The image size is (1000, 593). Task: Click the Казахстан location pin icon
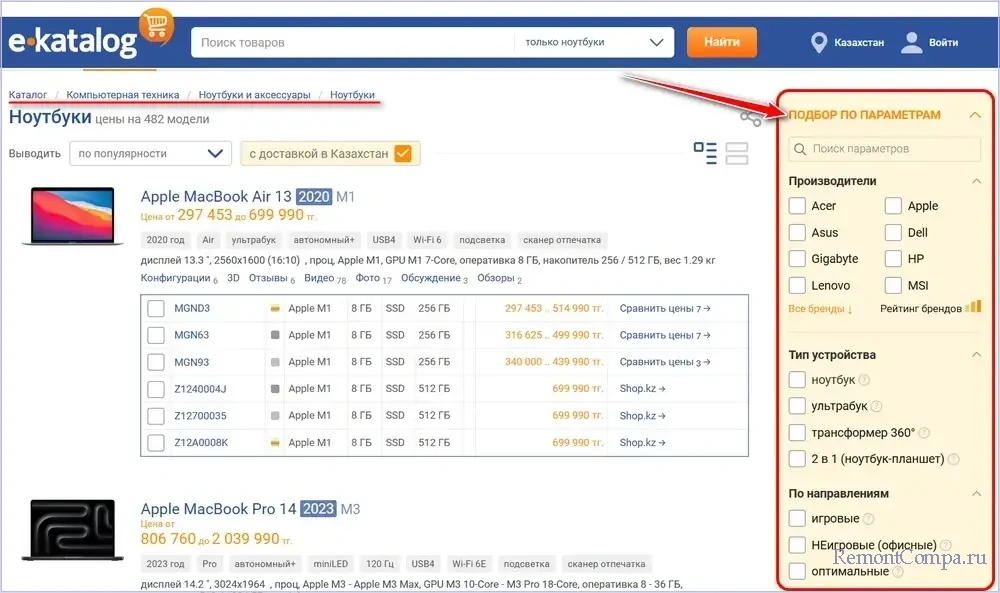click(818, 43)
